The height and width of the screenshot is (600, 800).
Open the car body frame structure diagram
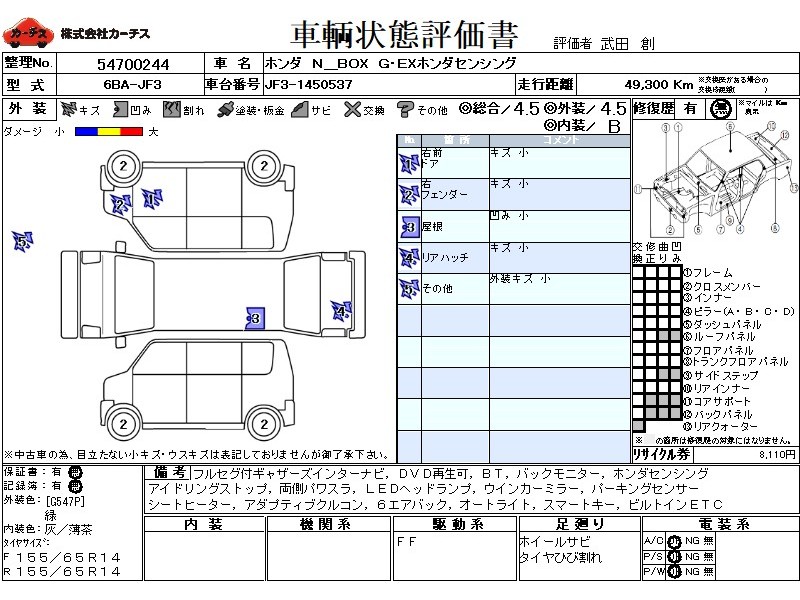coord(715,179)
